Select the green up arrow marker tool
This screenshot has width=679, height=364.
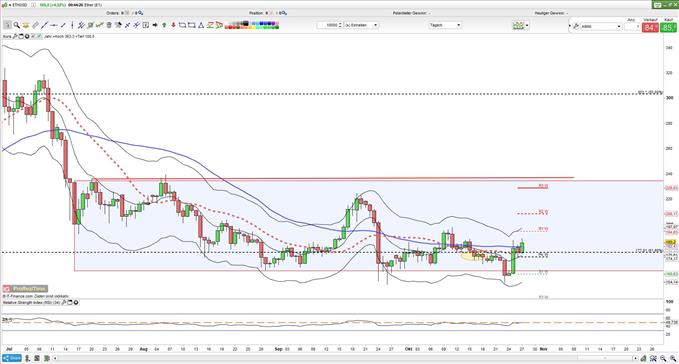pyautogui.click(x=164, y=25)
